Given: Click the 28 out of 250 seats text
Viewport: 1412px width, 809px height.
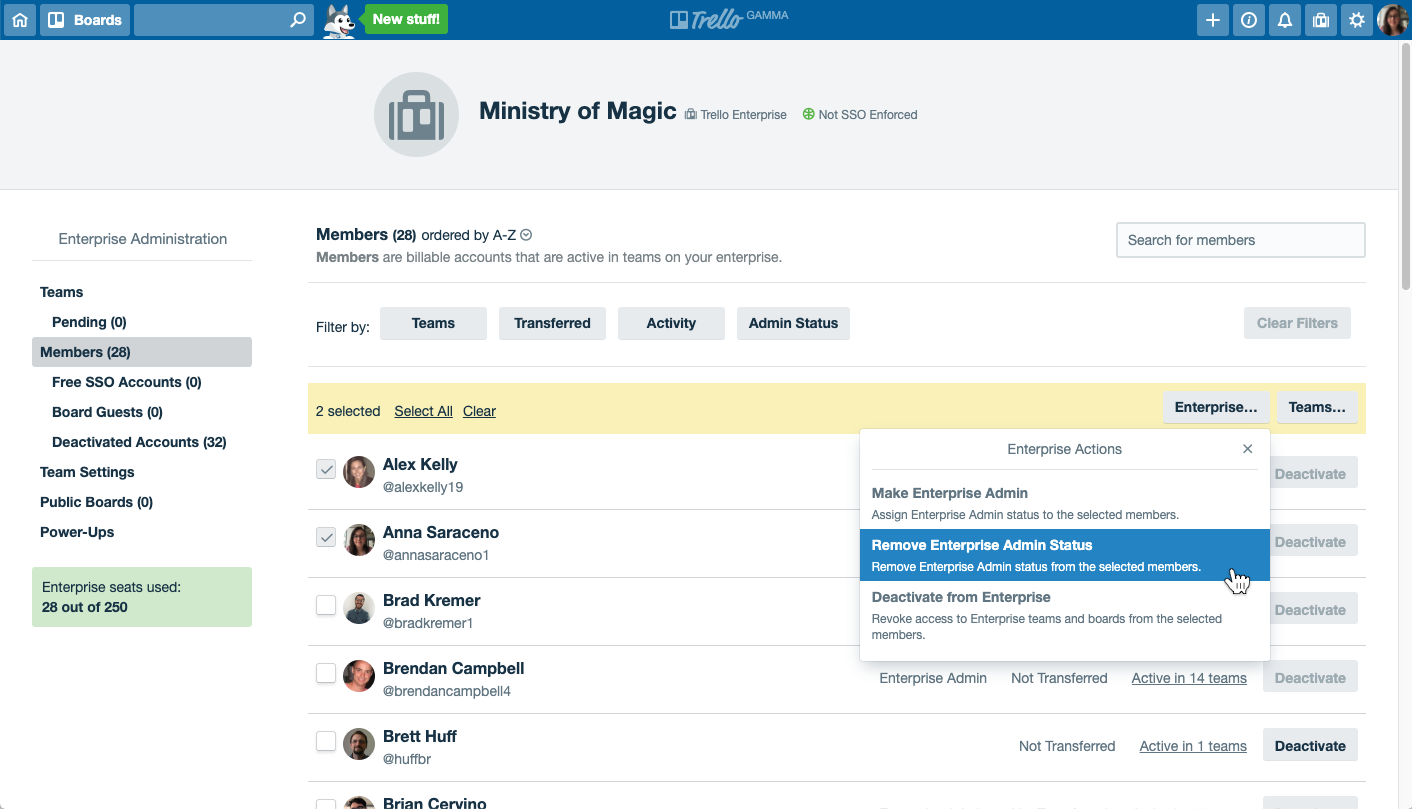Looking at the screenshot, I should pyautogui.click(x=85, y=607).
